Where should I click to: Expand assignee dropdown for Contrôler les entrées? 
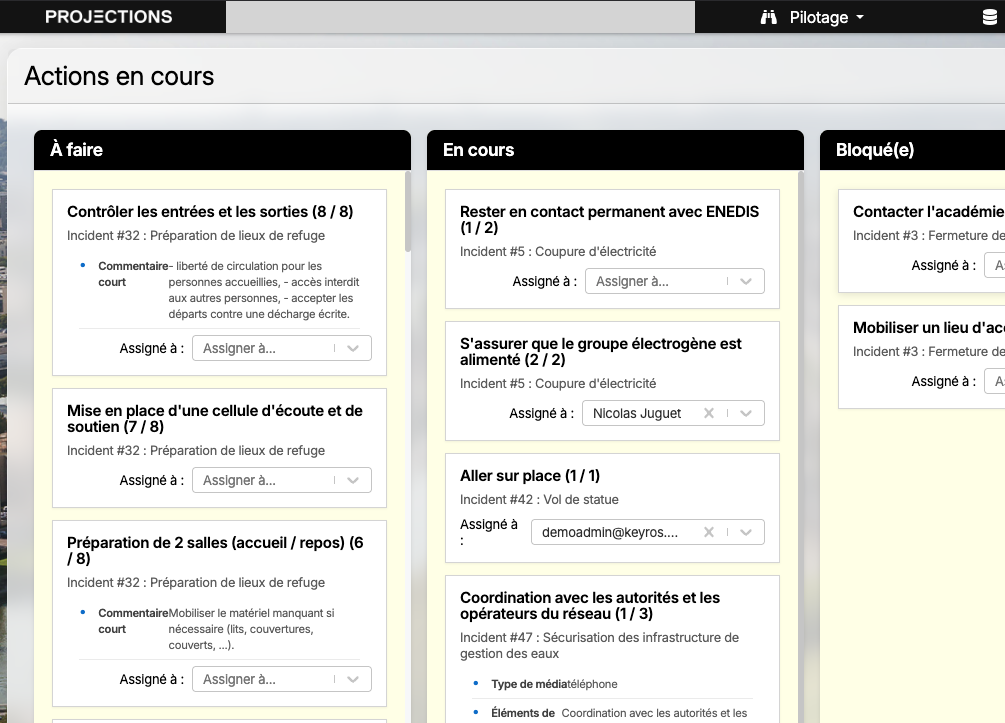(353, 348)
